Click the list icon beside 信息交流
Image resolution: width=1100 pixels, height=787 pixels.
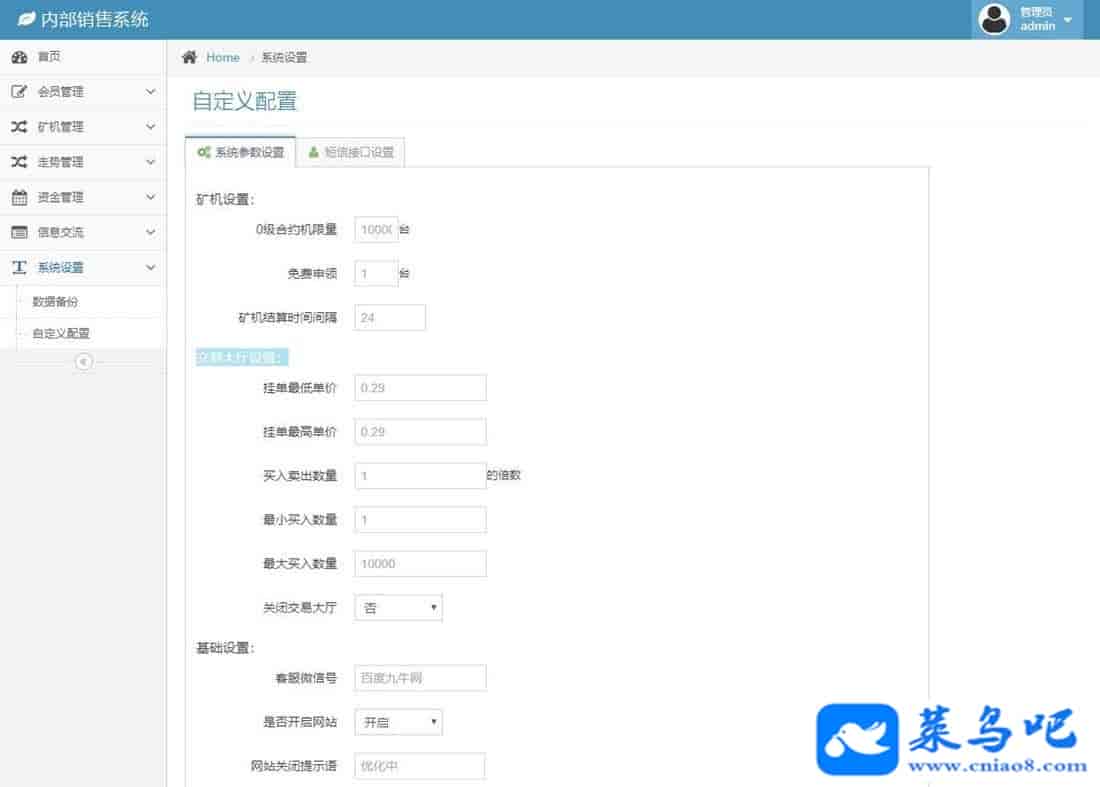[19, 232]
